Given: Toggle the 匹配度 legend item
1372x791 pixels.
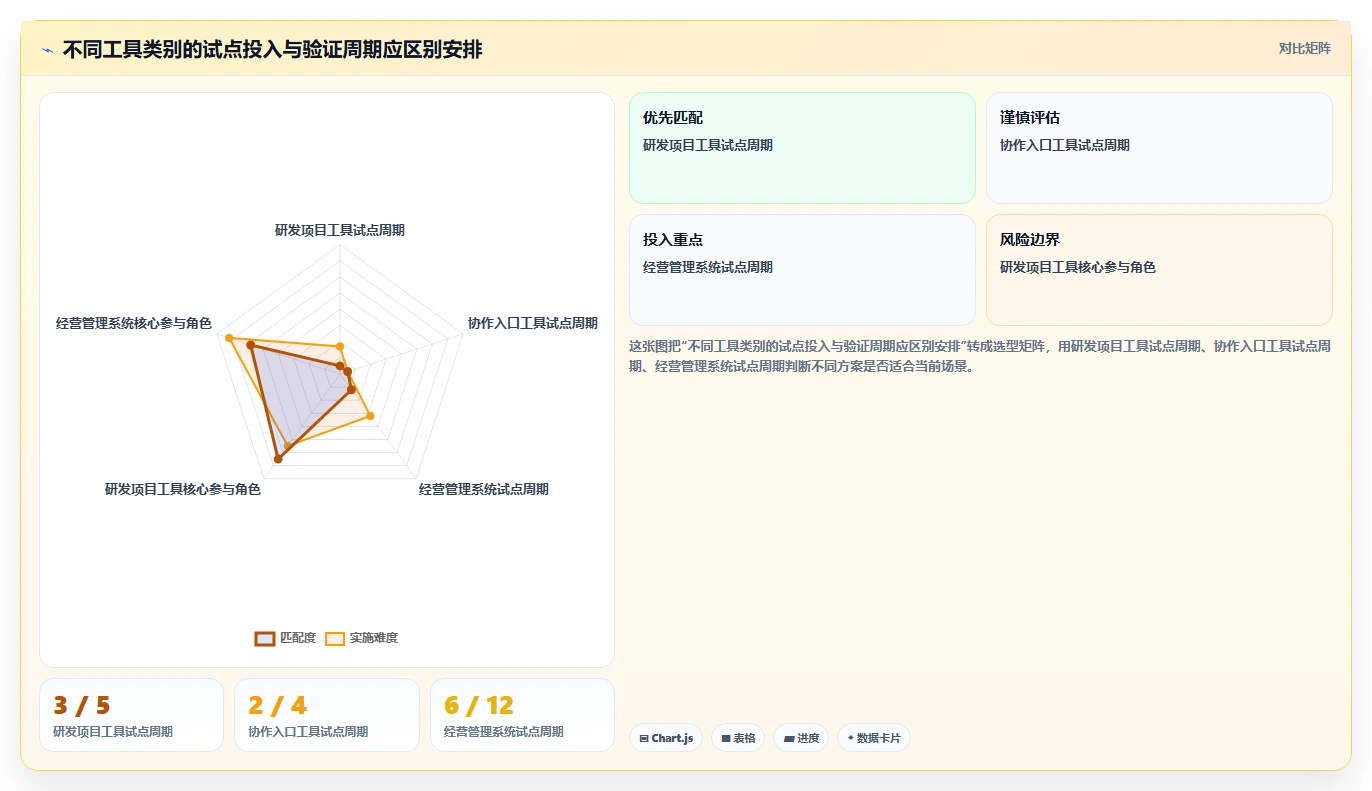Looking at the screenshot, I should (x=285, y=638).
